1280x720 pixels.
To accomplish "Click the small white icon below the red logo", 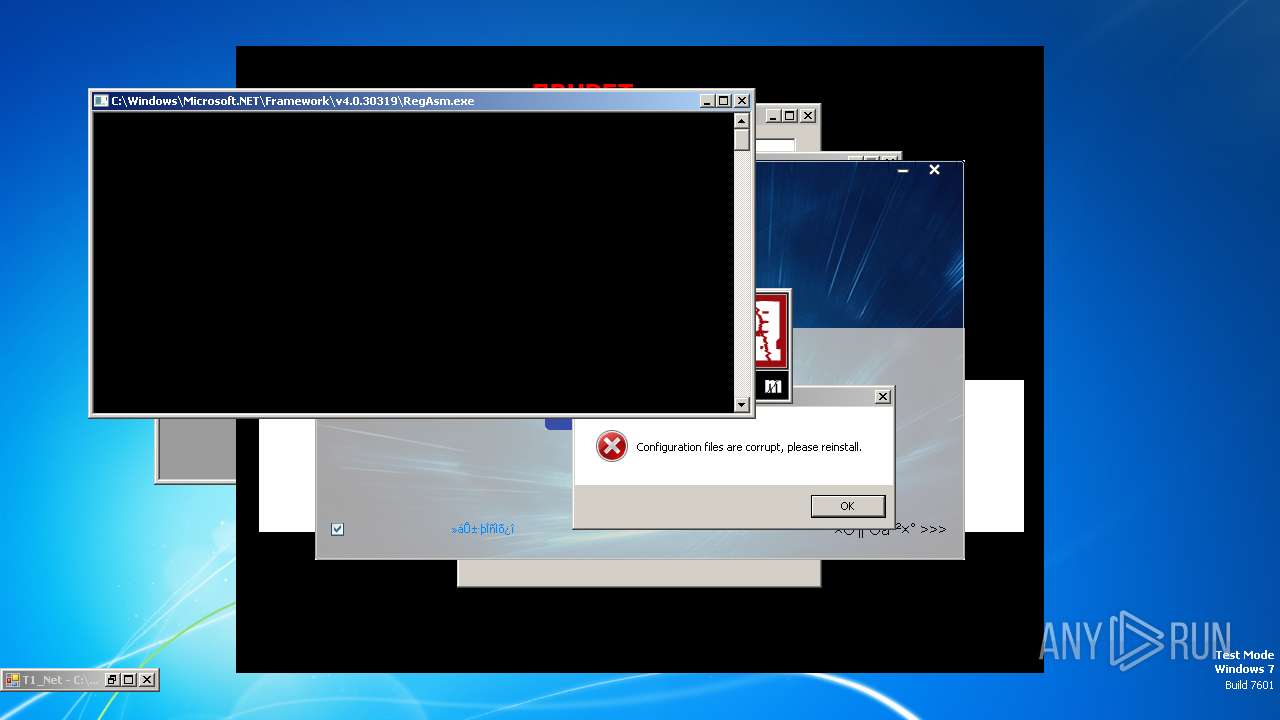I will [x=772, y=386].
